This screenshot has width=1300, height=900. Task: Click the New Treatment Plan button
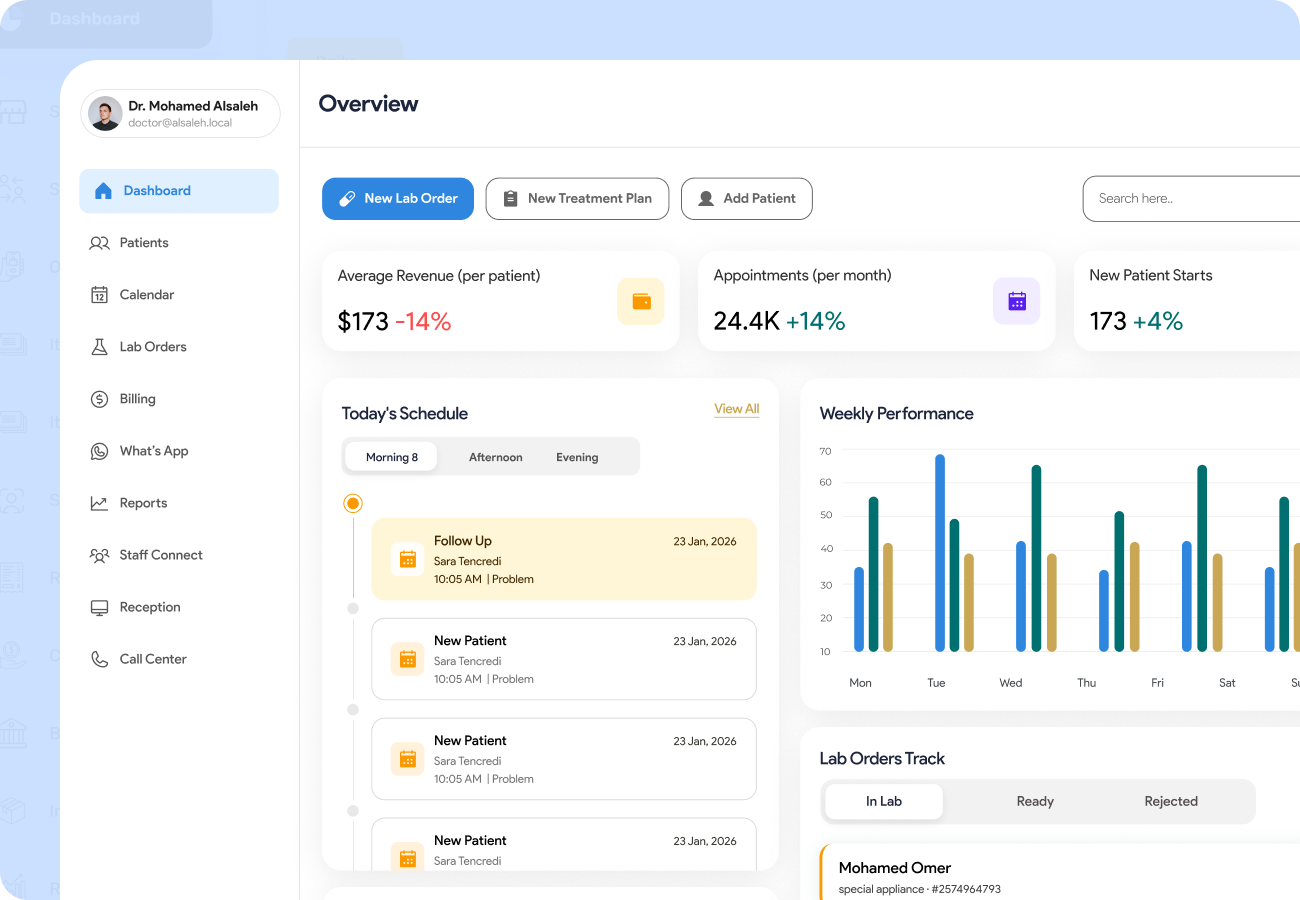point(578,199)
